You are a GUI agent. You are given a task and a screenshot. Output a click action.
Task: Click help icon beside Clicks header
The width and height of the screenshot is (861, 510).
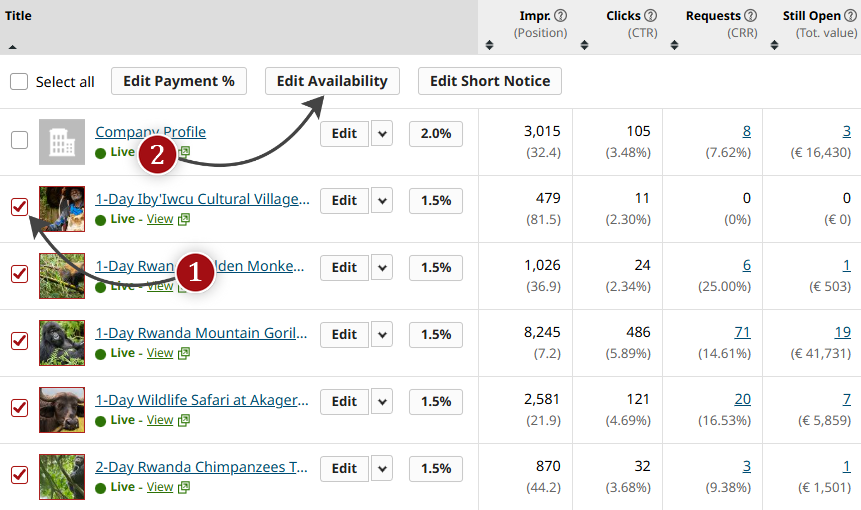[651, 16]
